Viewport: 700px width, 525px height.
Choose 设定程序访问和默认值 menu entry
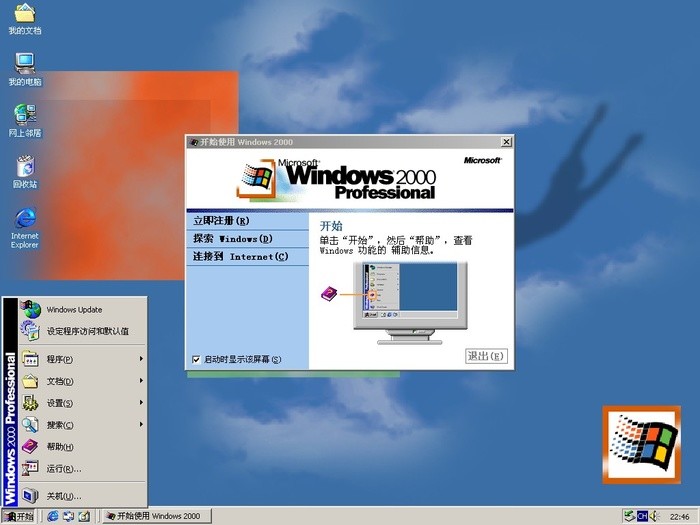click(x=83, y=331)
